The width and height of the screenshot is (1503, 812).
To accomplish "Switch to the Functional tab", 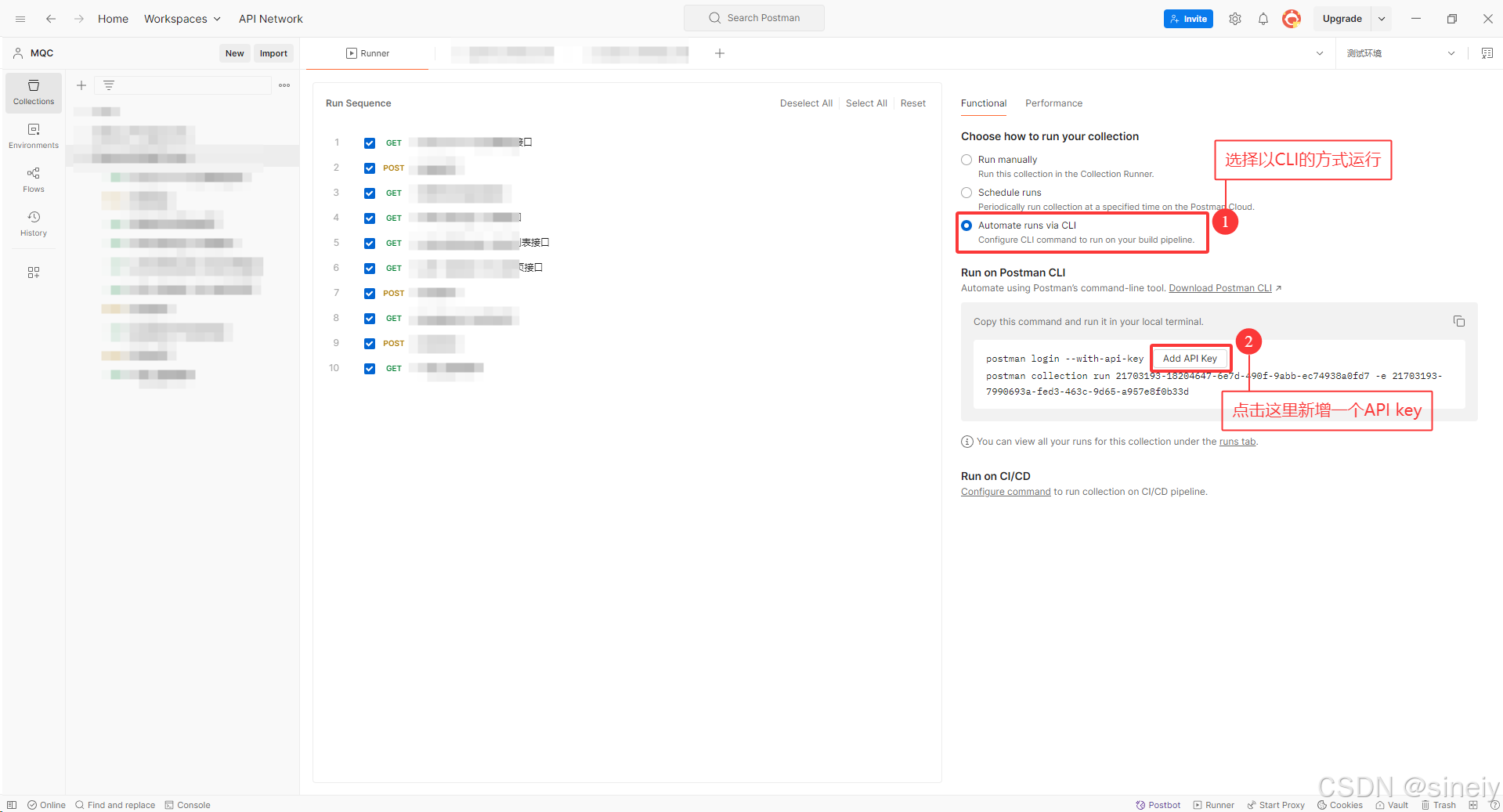I will (984, 103).
